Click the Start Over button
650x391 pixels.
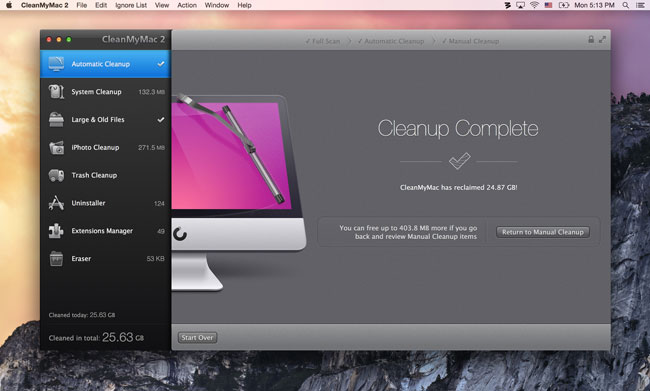pyautogui.click(x=197, y=338)
